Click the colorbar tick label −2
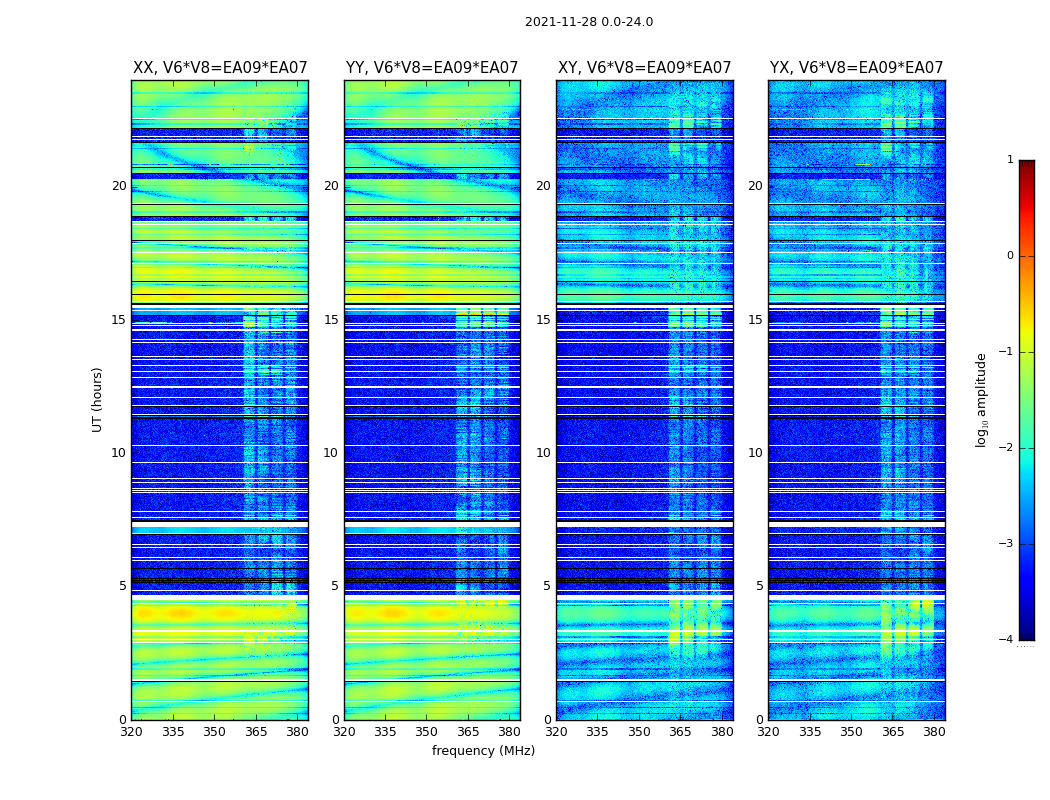The height and width of the screenshot is (800, 1050). coord(1006,447)
